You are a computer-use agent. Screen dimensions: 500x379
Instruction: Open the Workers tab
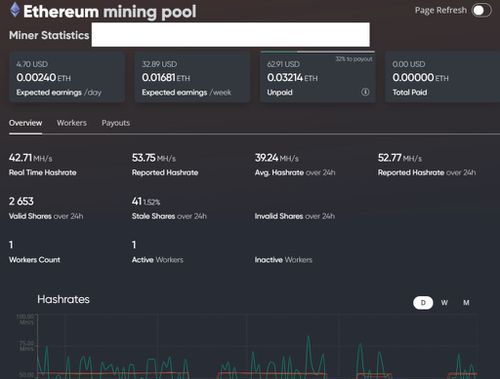click(x=72, y=123)
